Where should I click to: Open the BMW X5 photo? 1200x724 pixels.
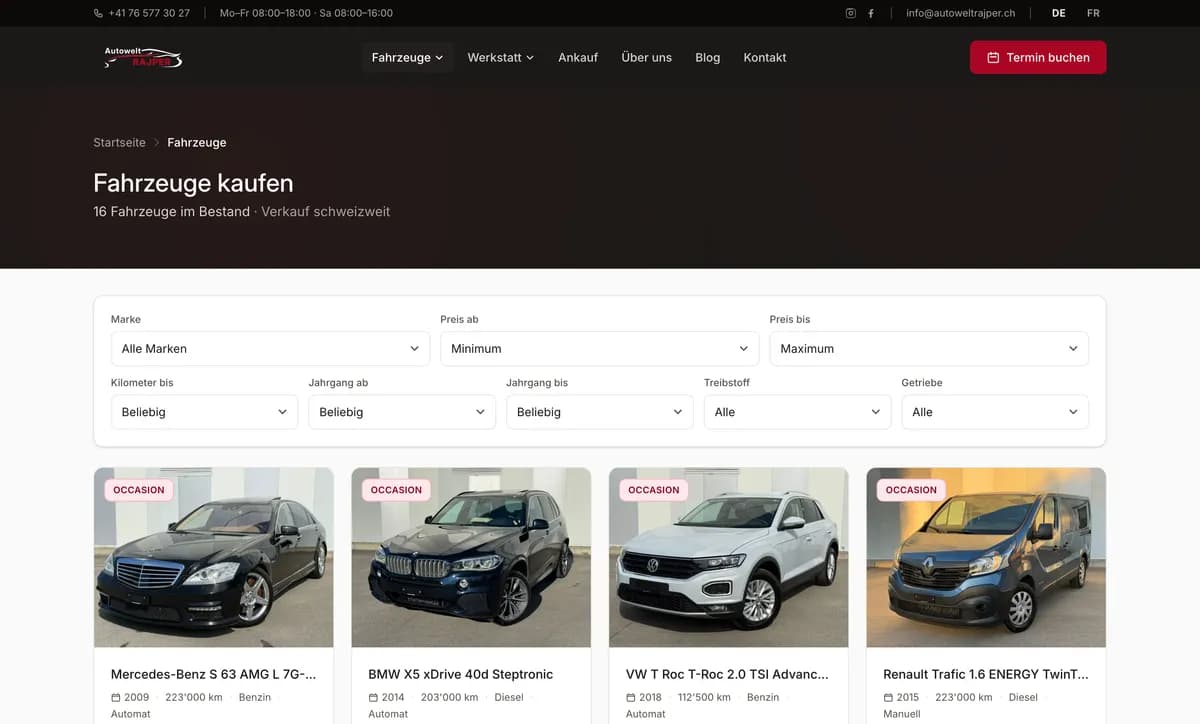tap(471, 558)
